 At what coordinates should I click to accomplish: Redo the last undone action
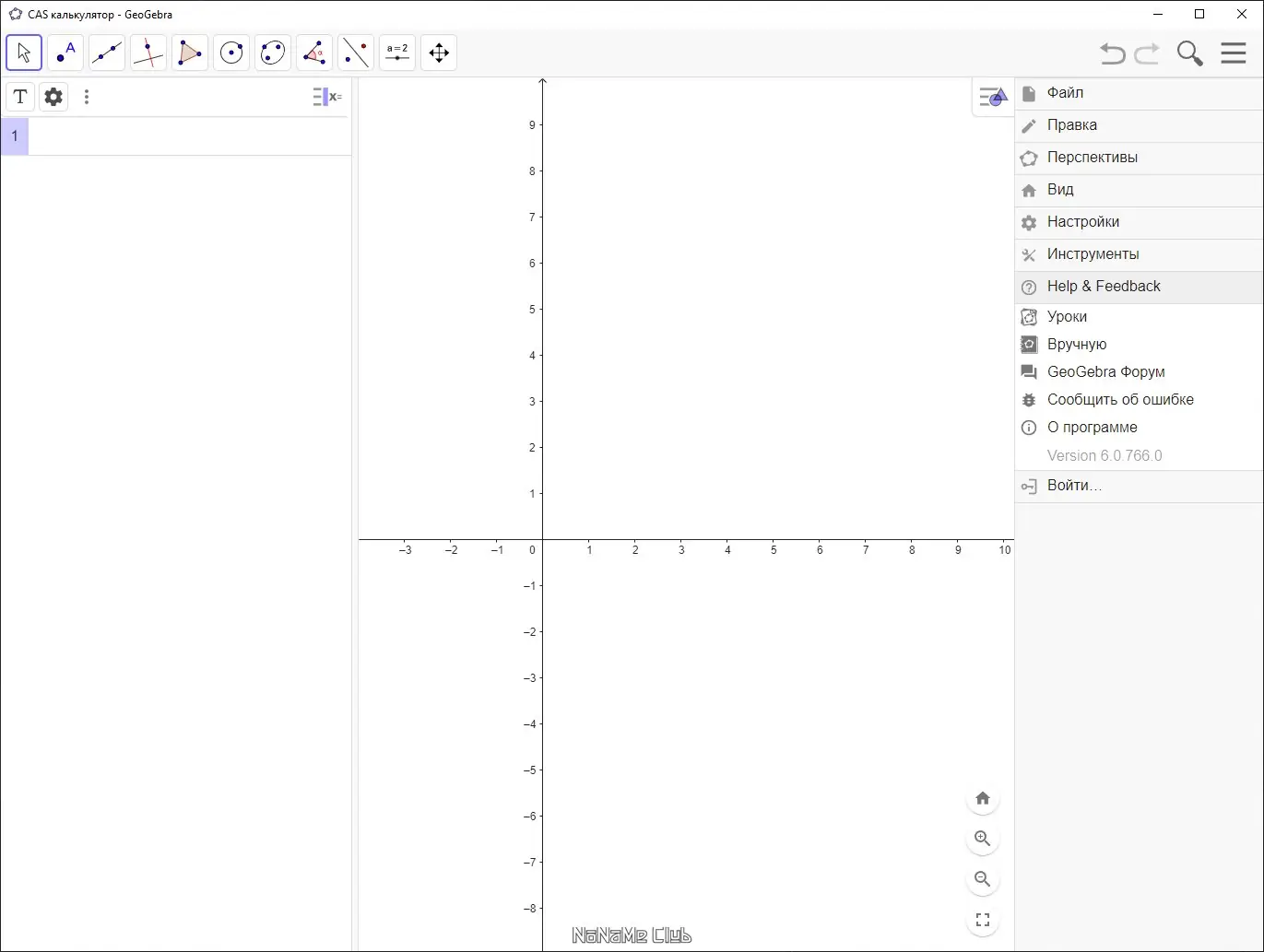click(x=1147, y=53)
